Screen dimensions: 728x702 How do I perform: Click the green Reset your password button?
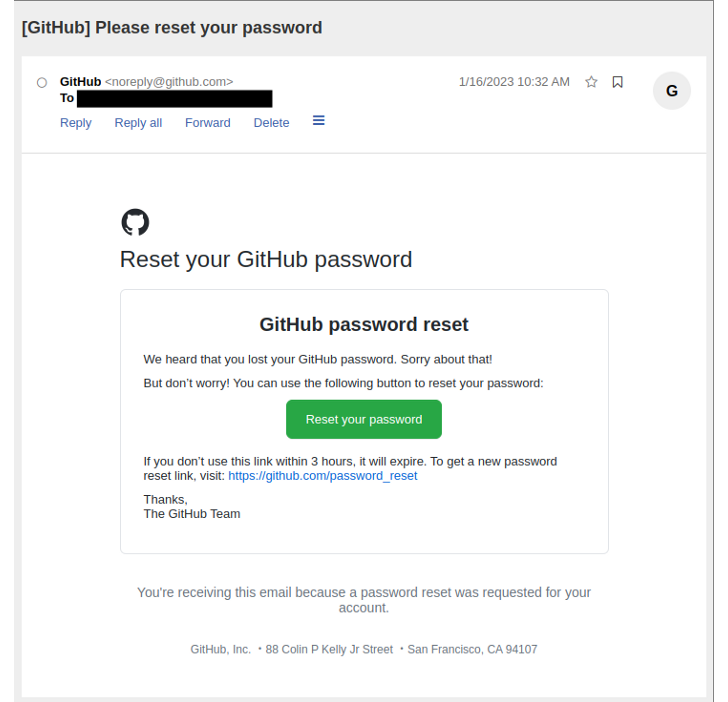(x=364, y=419)
